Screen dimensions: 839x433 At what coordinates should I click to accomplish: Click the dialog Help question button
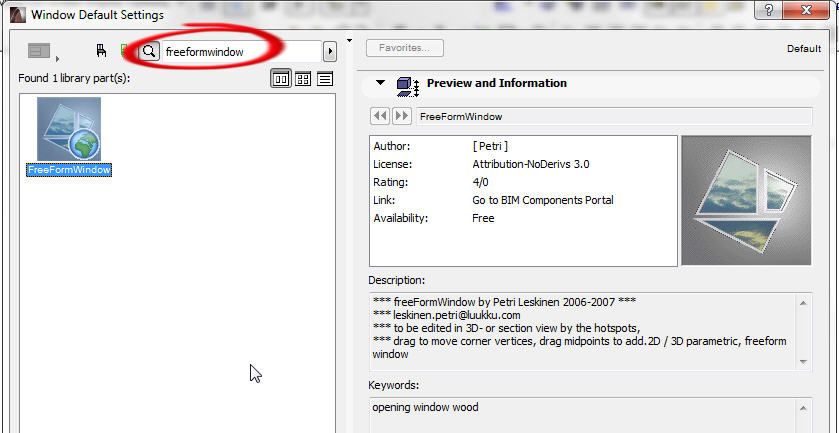768,10
